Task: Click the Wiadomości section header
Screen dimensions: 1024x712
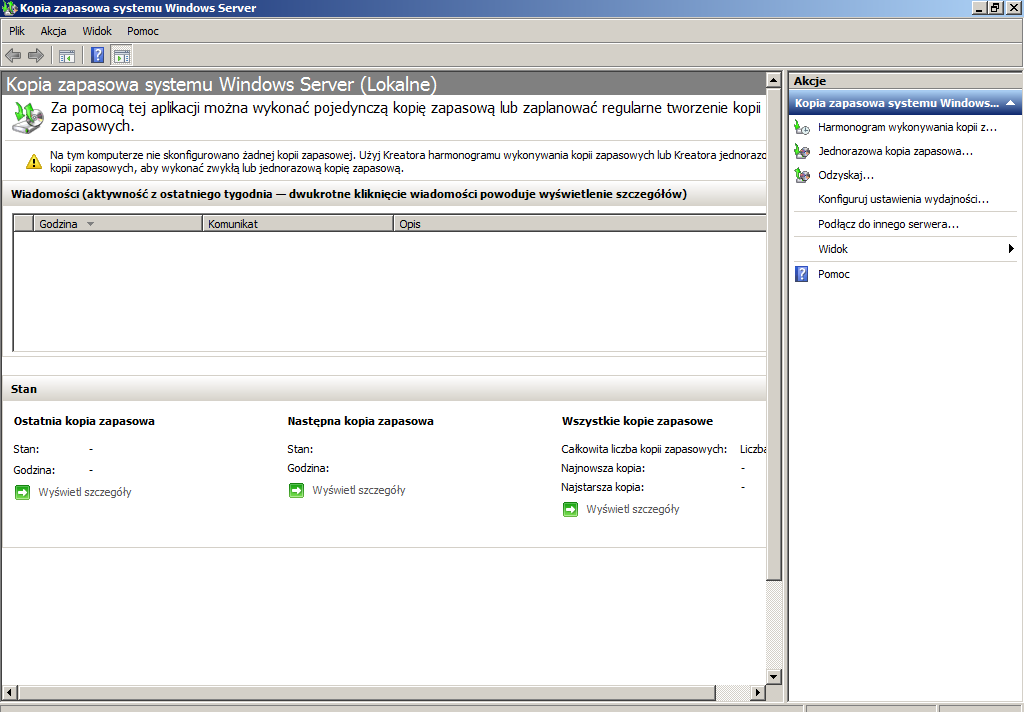Action: pos(384,194)
